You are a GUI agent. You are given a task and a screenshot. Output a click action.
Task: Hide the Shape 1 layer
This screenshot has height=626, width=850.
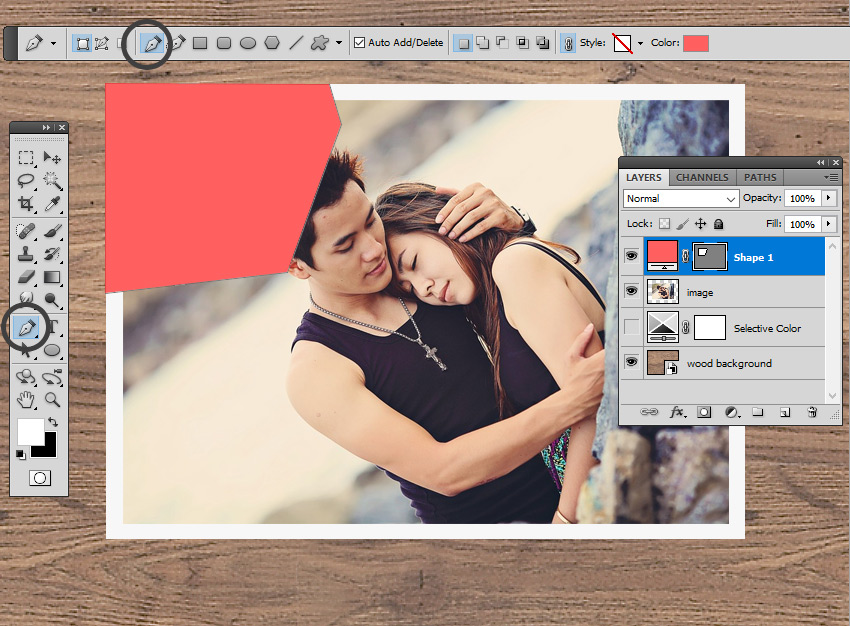[x=631, y=257]
